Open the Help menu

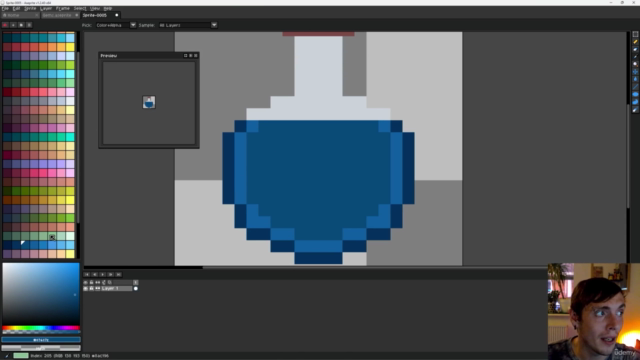point(108,8)
